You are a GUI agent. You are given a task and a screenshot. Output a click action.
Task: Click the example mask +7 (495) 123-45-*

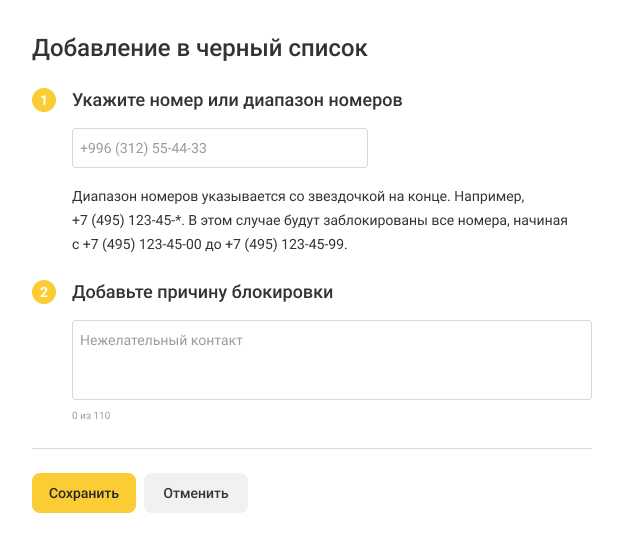tap(125, 221)
